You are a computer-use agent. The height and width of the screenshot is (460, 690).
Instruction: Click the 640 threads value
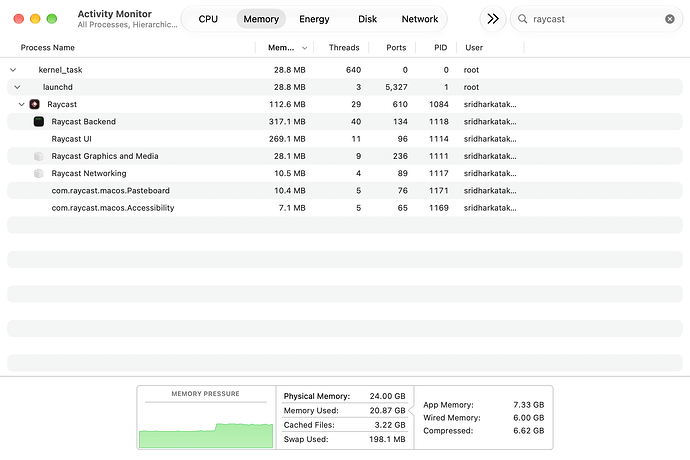click(x=353, y=70)
